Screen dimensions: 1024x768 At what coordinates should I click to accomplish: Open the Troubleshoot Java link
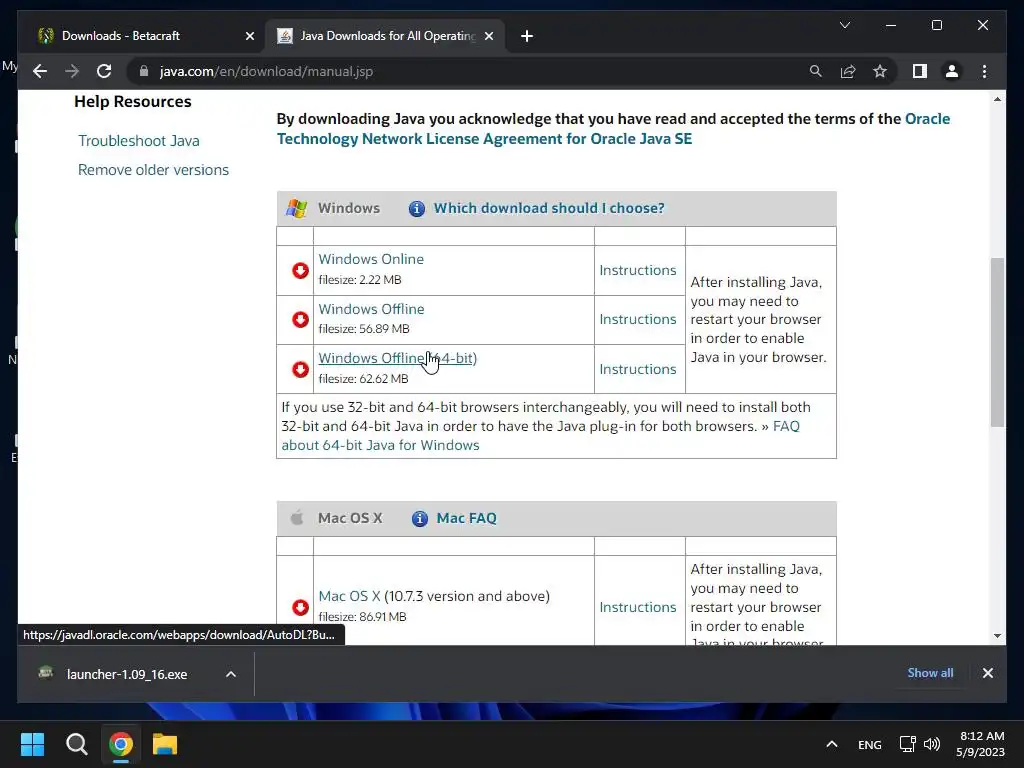pos(139,140)
